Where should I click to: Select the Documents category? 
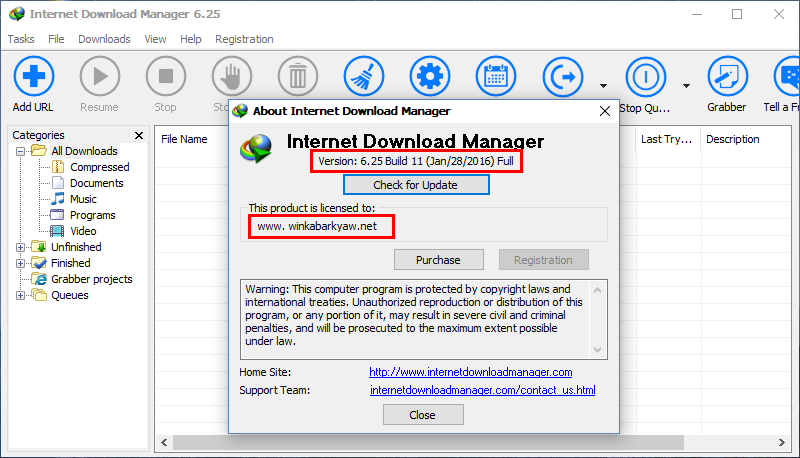click(x=96, y=183)
